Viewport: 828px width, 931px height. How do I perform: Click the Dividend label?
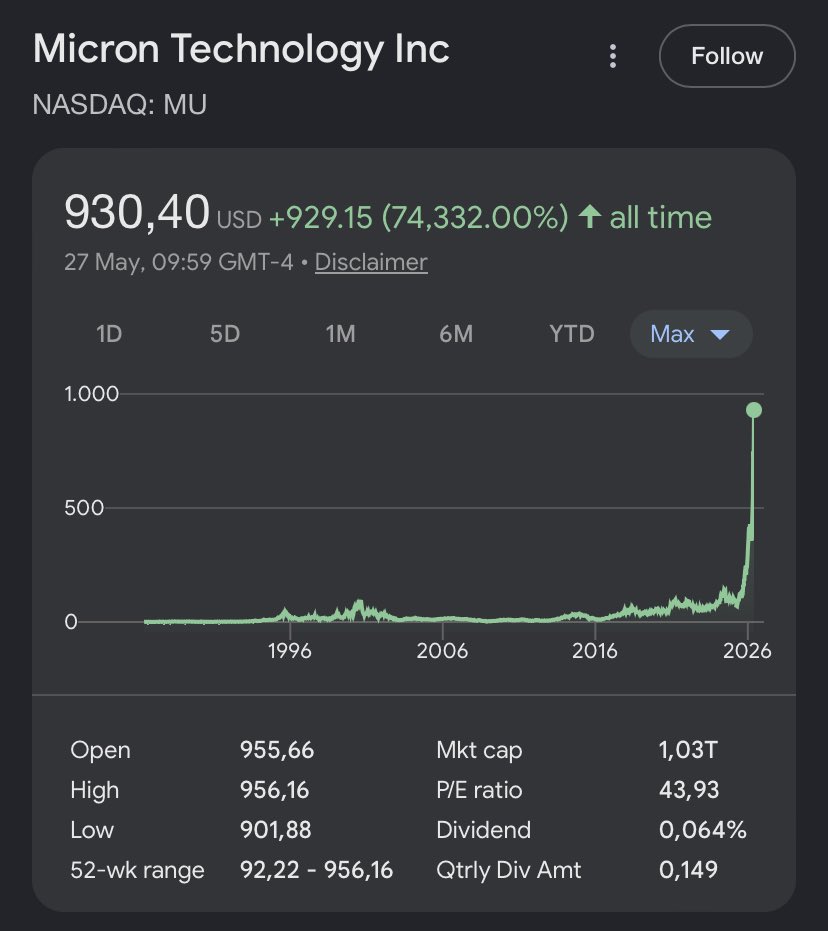[484, 829]
